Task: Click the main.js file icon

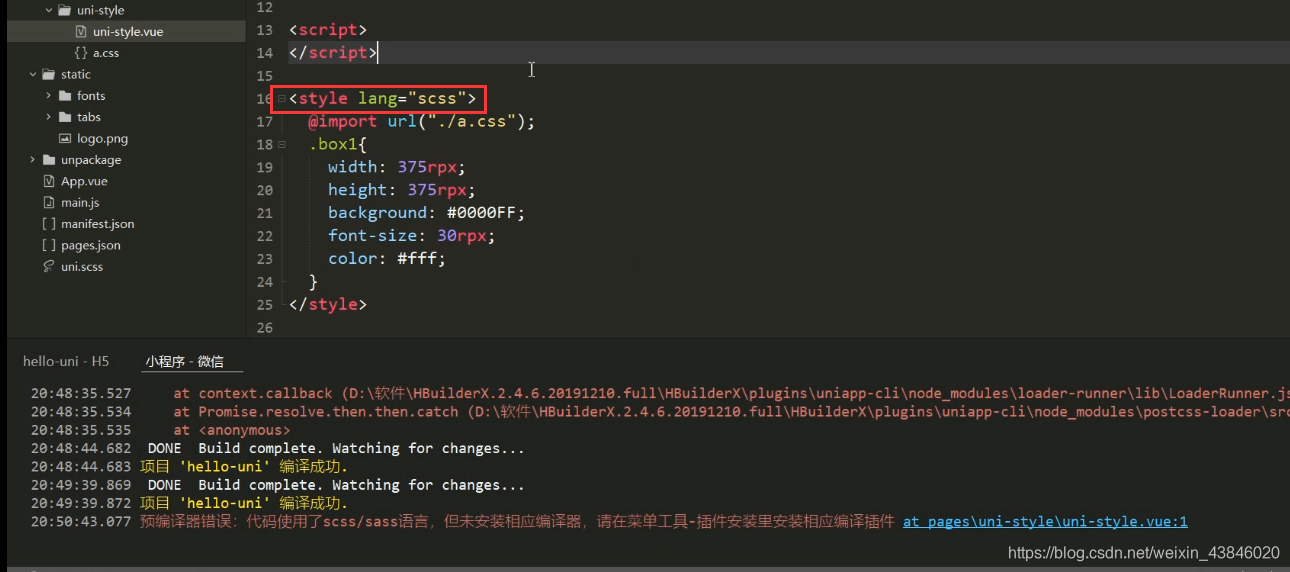Action: pyautogui.click(x=49, y=202)
